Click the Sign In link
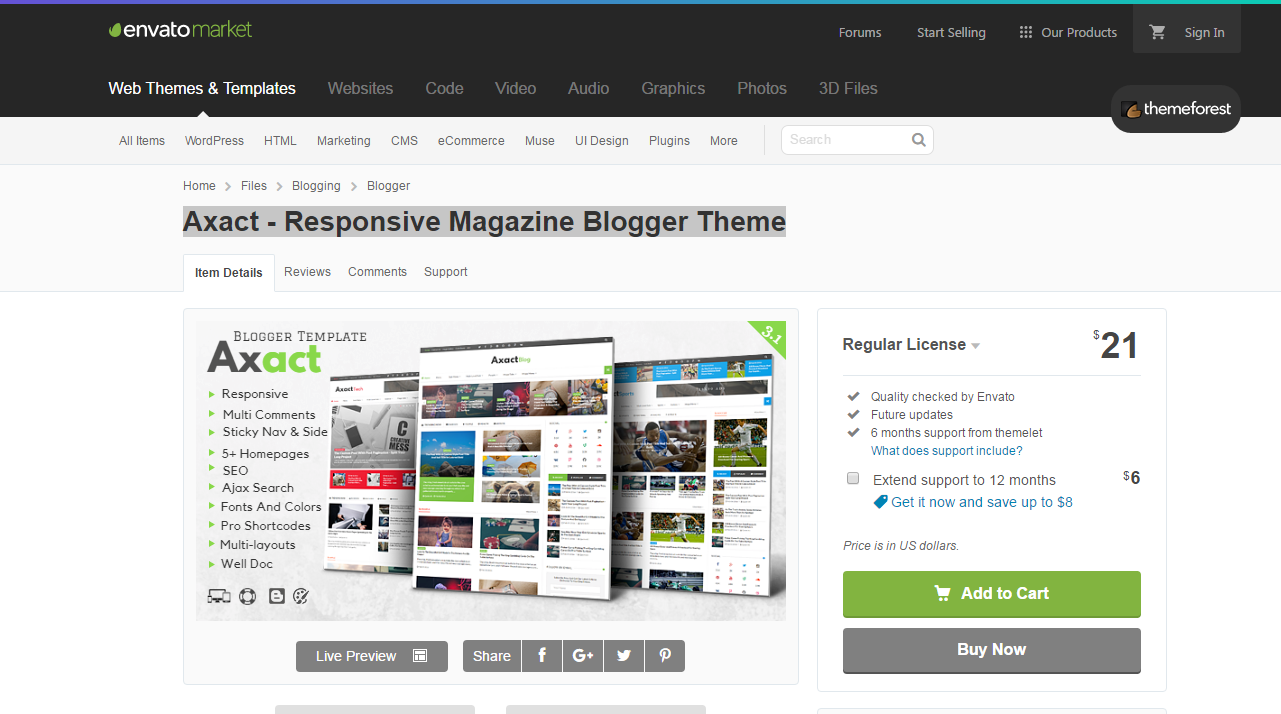1281x714 pixels. [x=1204, y=33]
